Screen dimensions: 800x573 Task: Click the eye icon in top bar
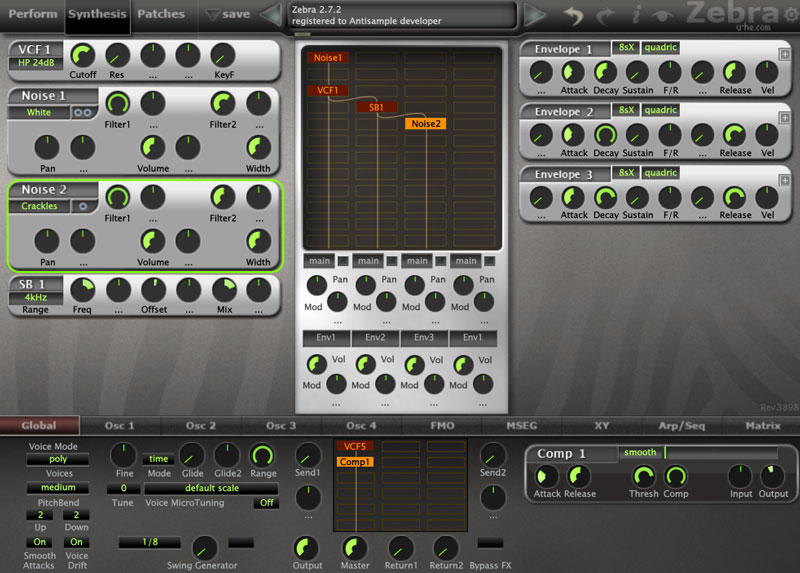(x=662, y=16)
